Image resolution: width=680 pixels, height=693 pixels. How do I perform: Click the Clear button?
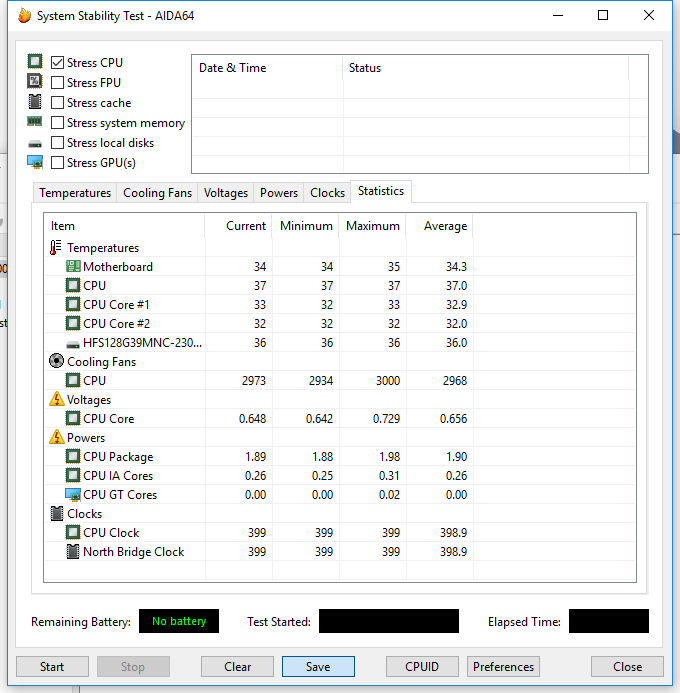(237, 666)
